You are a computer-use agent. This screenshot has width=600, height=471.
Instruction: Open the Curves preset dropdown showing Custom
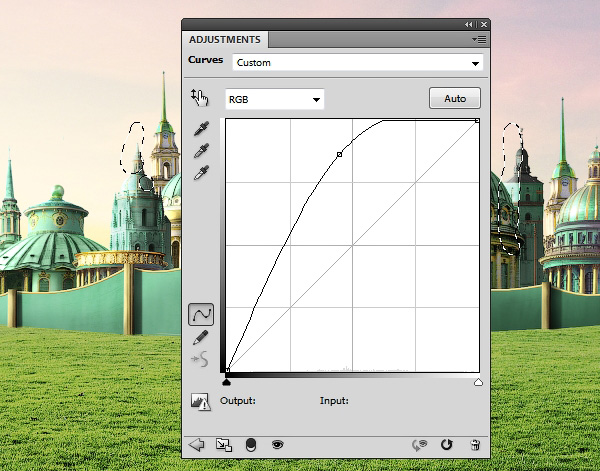(x=358, y=63)
